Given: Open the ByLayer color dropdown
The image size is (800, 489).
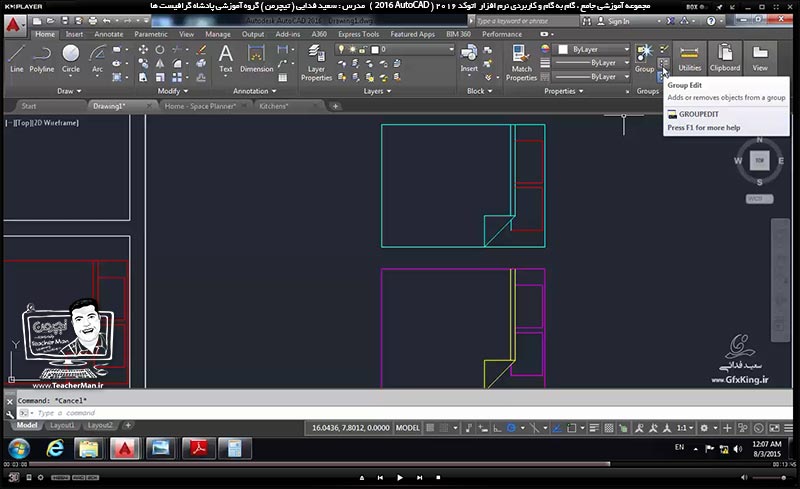Looking at the screenshot, I should (x=593, y=50).
